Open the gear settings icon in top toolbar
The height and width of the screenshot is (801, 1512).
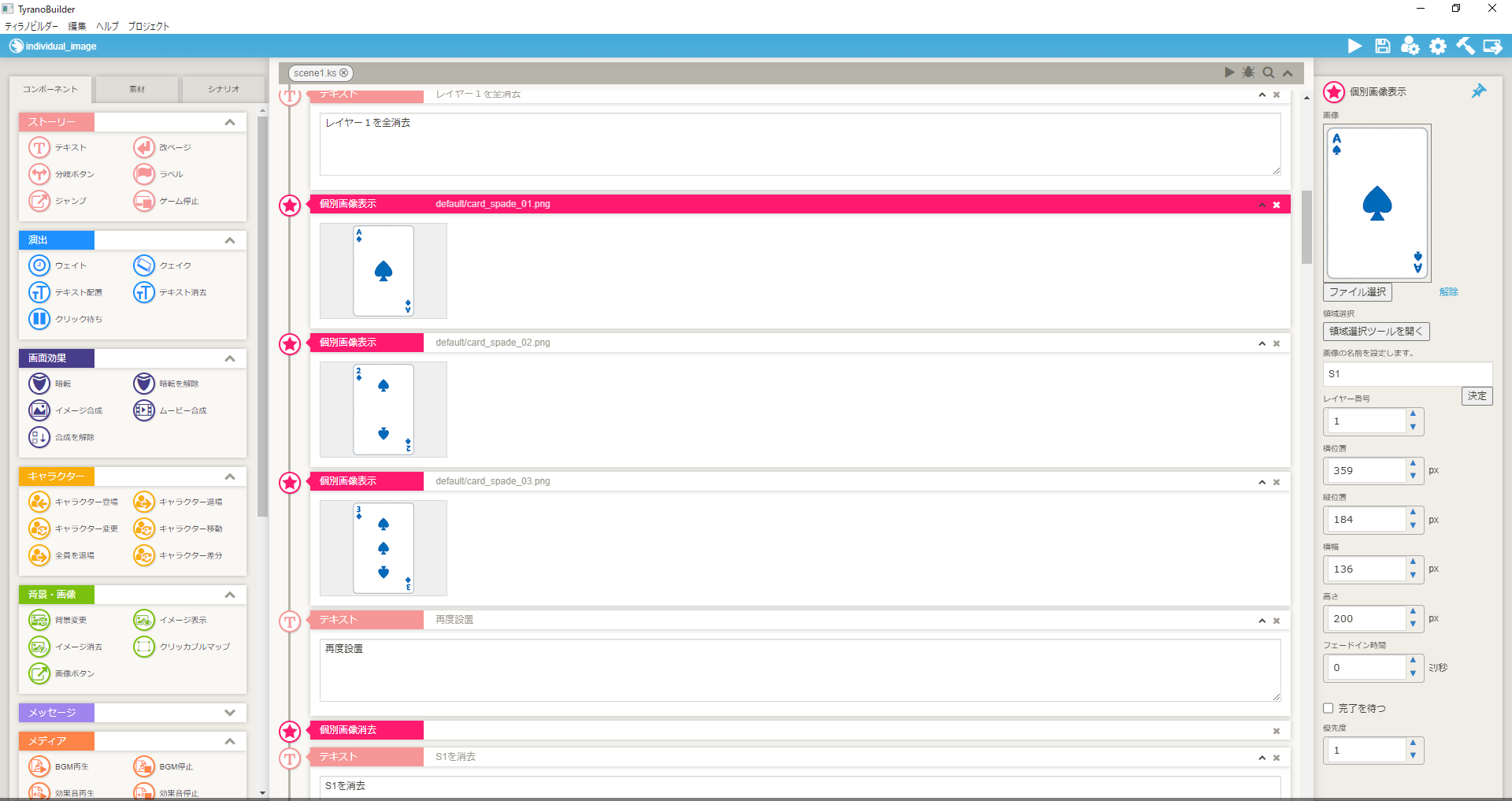pos(1438,46)
